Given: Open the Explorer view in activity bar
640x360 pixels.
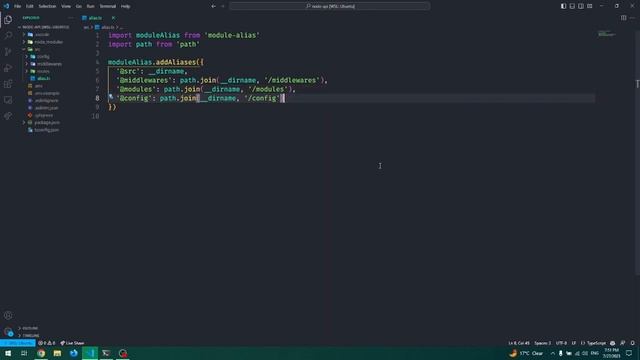Looking at the screenshot, I should click(8, 19).
